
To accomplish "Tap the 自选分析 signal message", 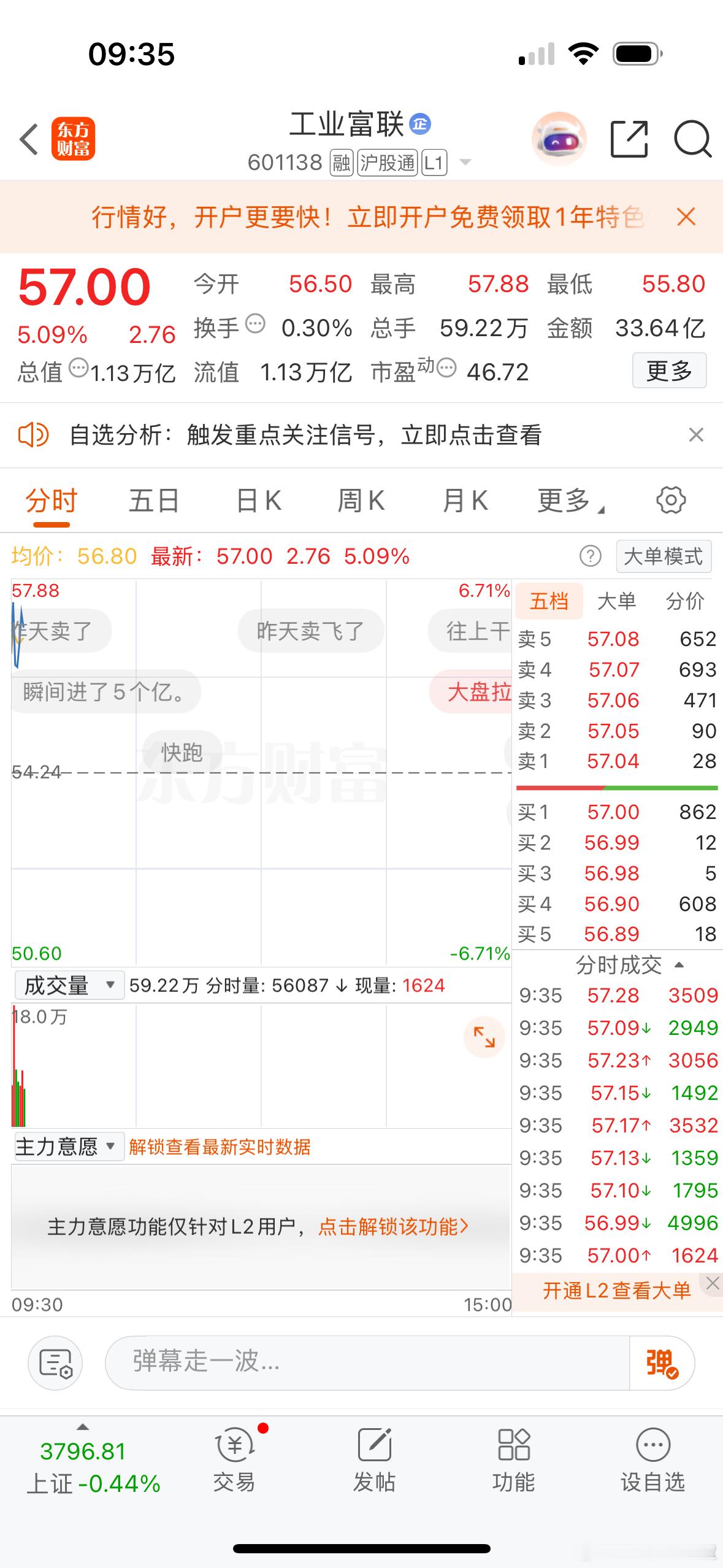I will click(305, 435).
